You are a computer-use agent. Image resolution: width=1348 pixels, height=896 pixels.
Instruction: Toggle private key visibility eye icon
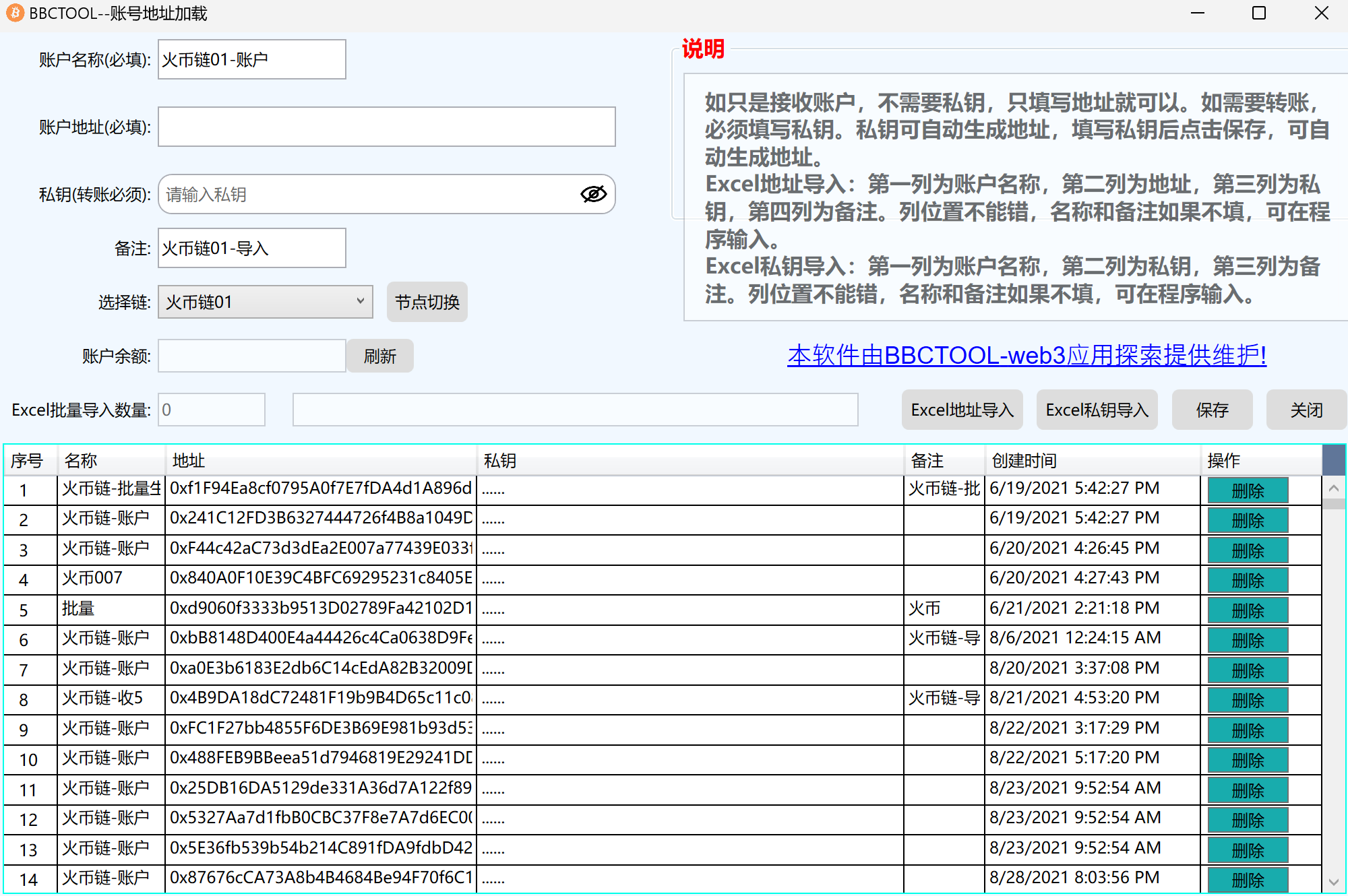pyautogui.click(x=593, y=194)
